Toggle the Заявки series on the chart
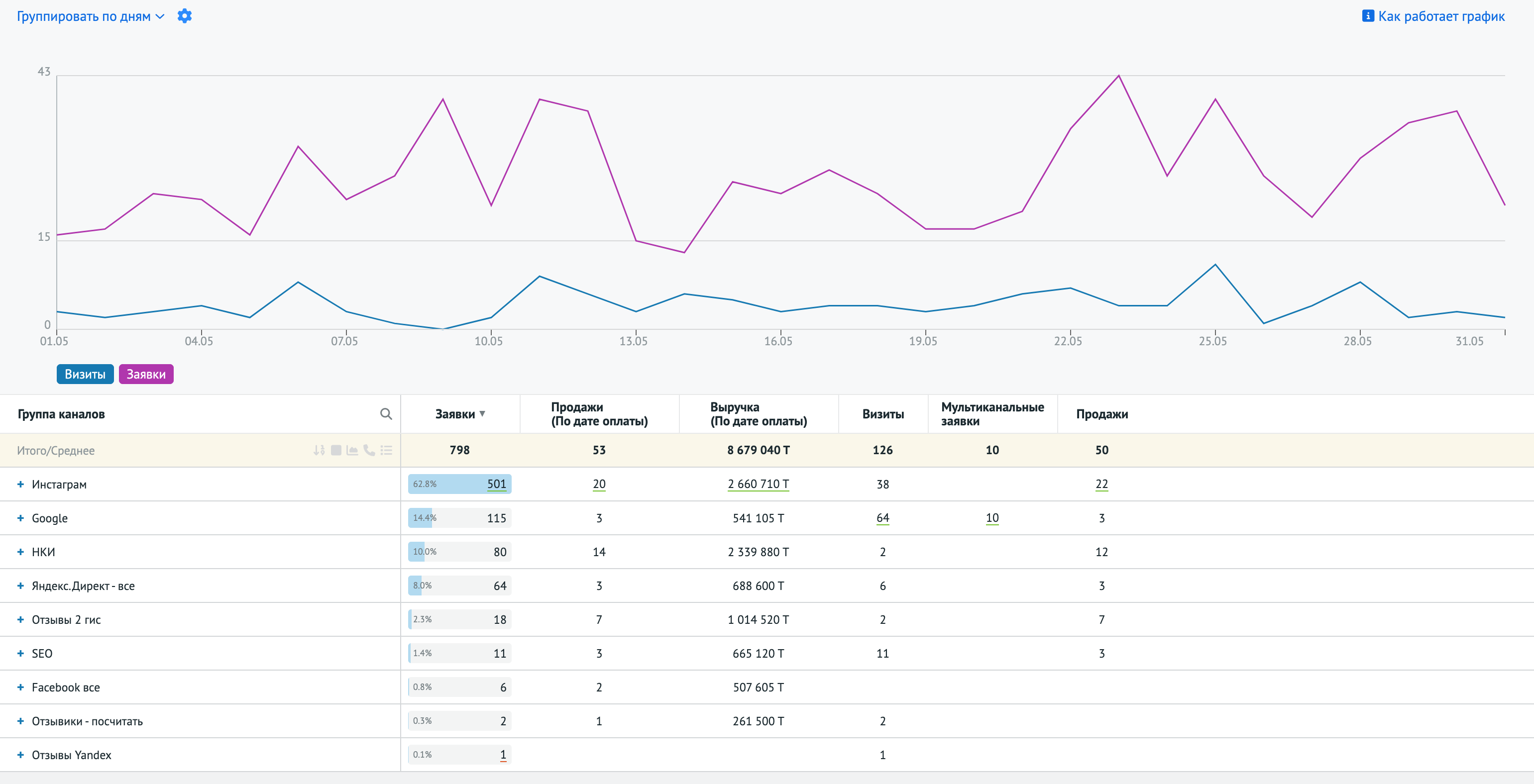The height and width of the screenshot is (784, 1534). [146, 374]
